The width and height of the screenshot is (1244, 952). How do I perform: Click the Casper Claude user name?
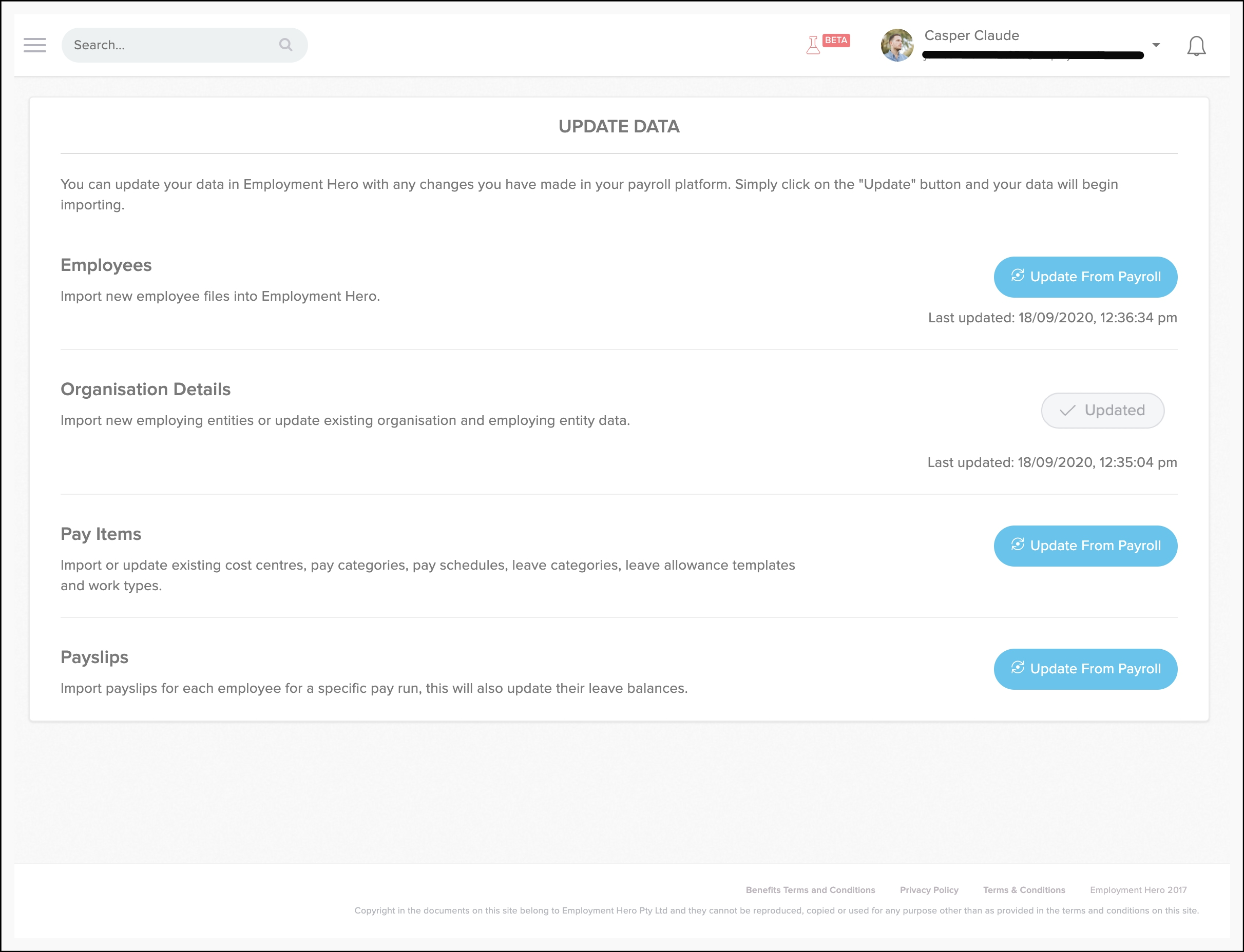pos(971,36)
